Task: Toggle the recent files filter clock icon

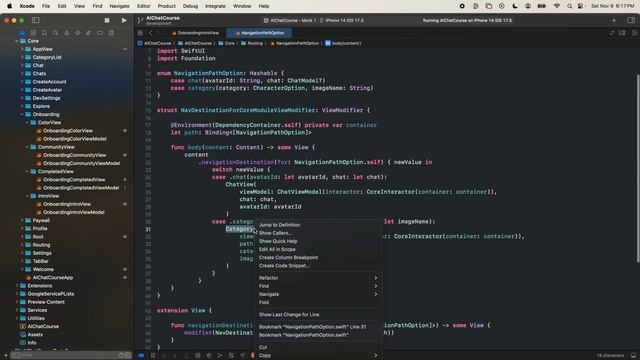Action: (x=121, y=356)
